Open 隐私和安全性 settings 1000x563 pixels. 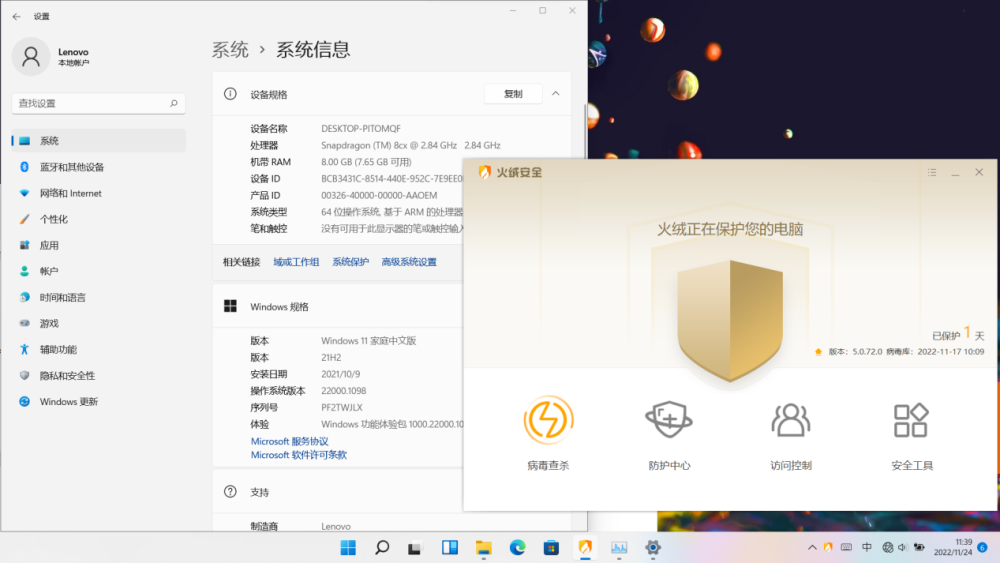(x=99, y=376)
